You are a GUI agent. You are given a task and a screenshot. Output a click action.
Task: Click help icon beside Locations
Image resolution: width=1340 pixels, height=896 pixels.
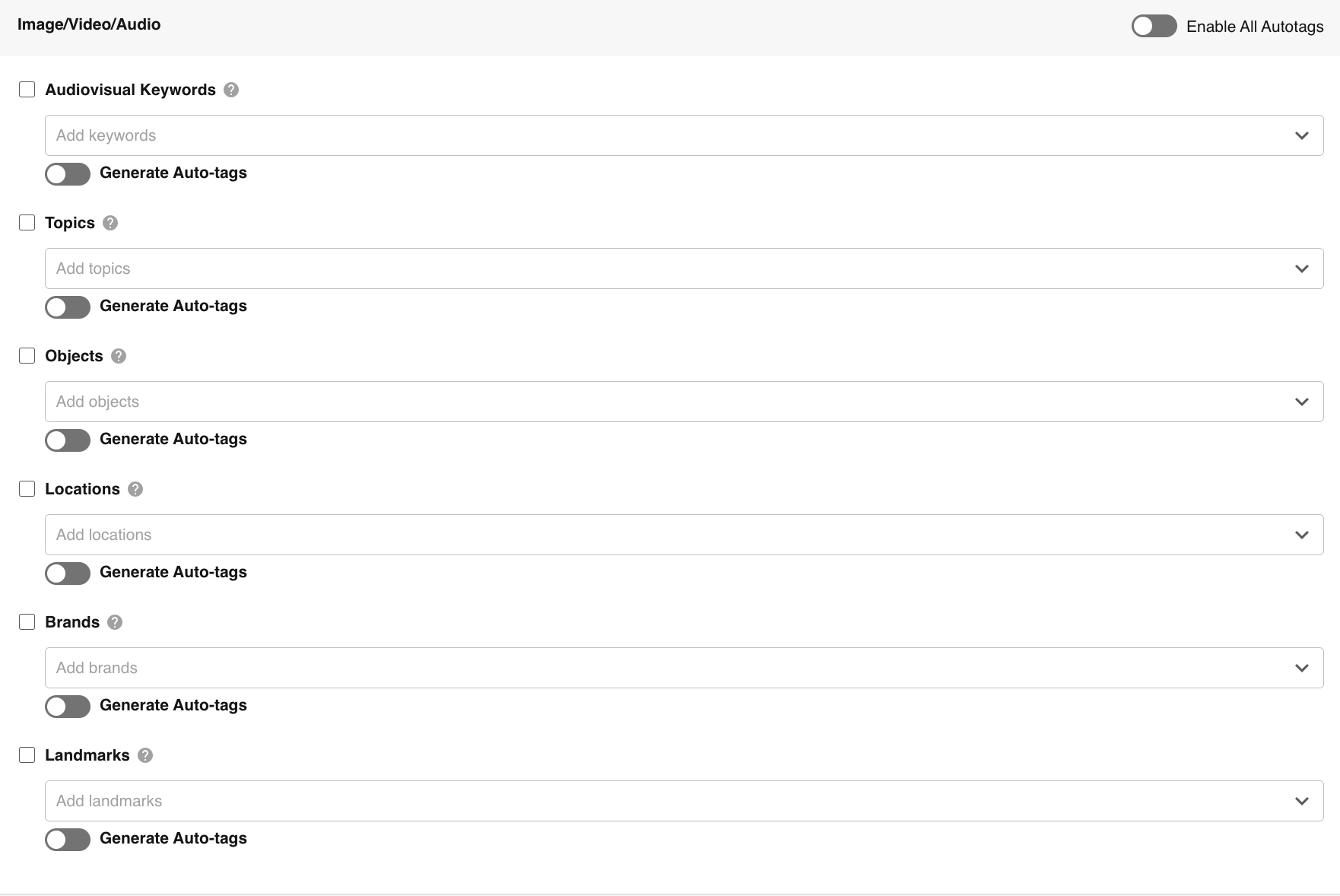click(x=135, y=489)
